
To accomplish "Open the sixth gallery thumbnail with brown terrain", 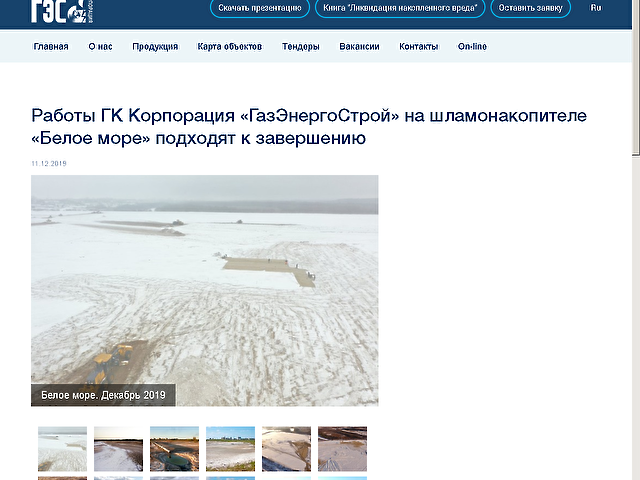I will [x=342, y=449].
